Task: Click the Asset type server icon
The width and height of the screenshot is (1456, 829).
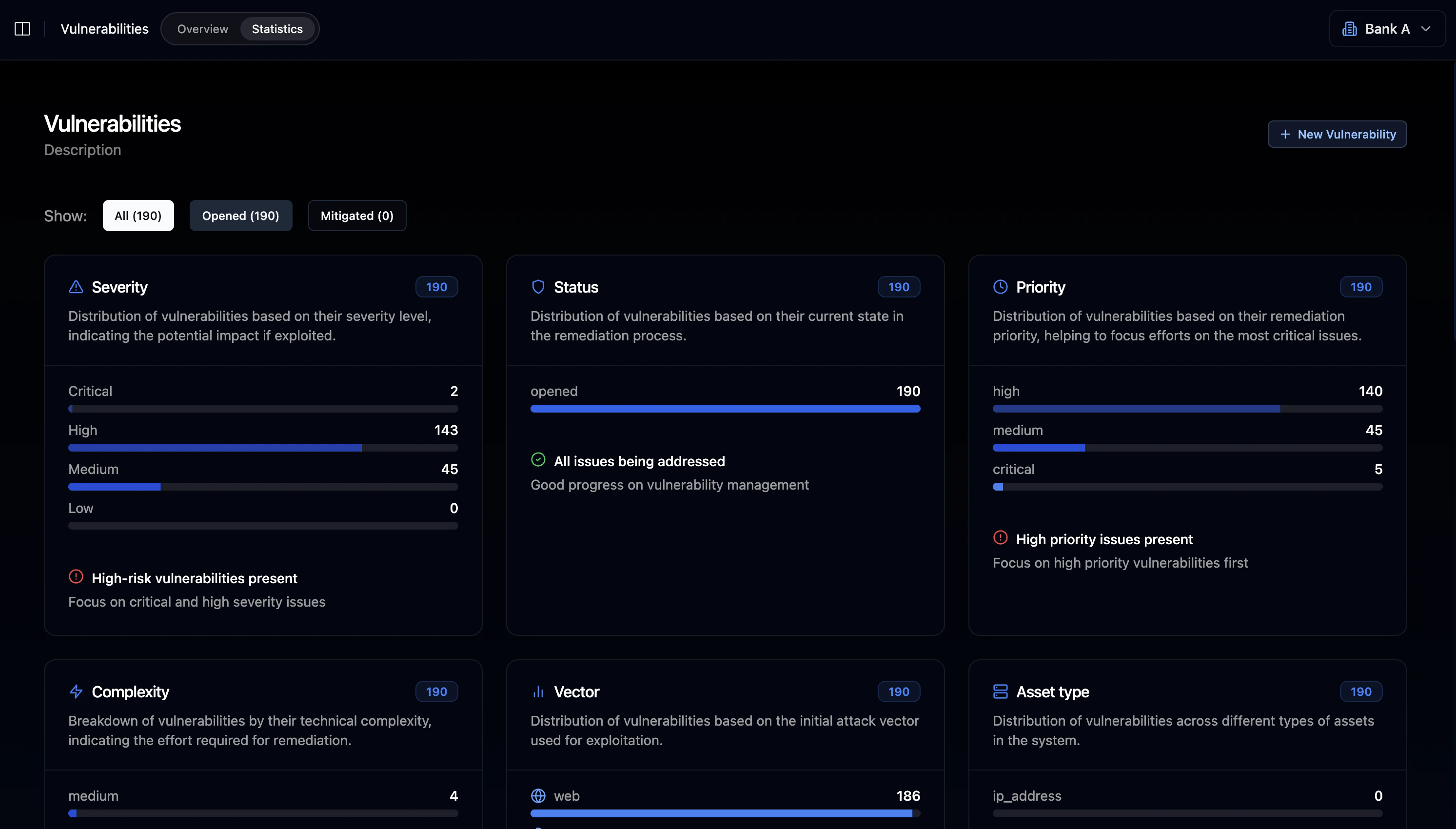Action: click(1000, 692)
